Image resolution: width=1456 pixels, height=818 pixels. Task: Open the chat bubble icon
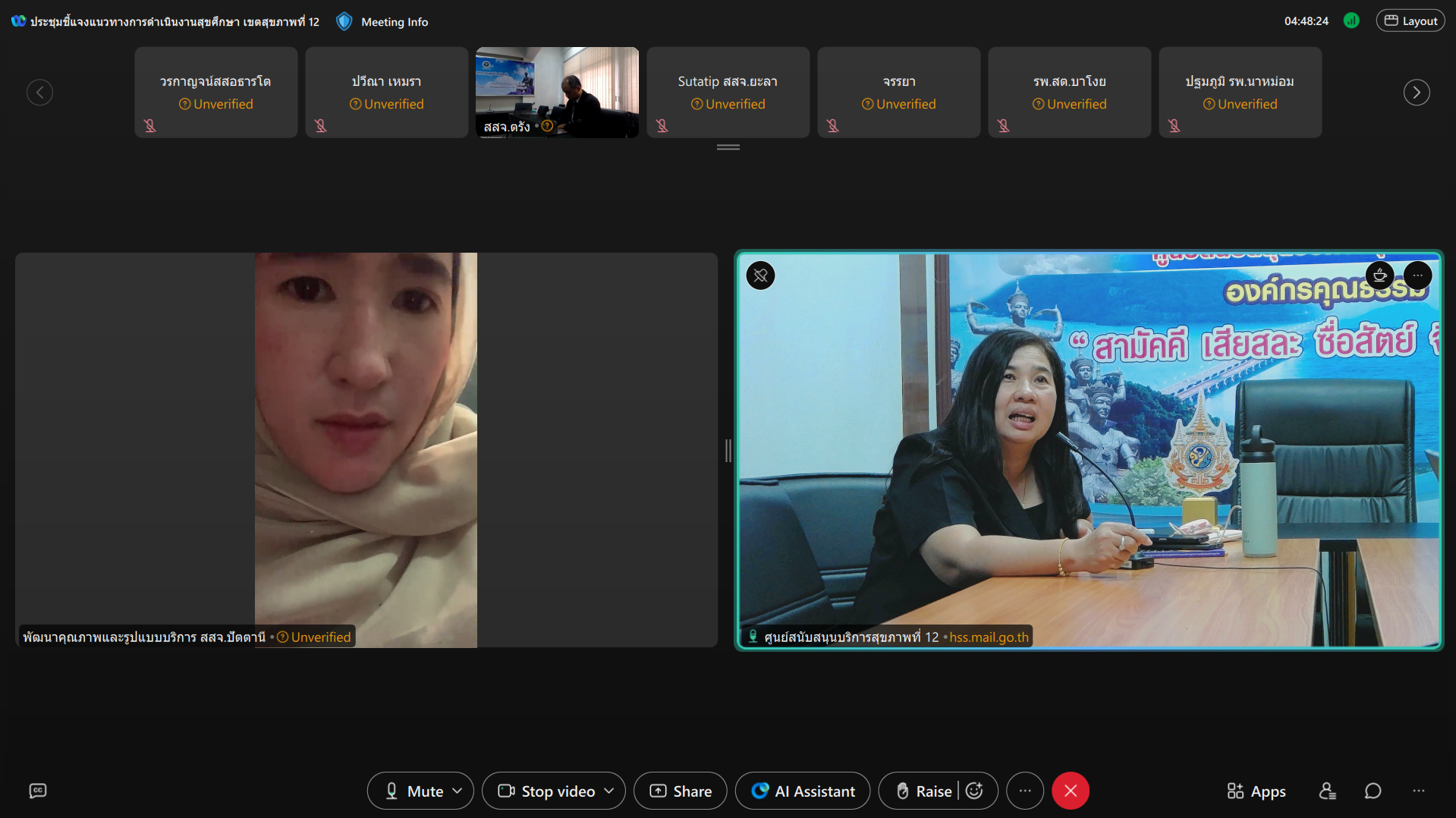click(1373, 791)
